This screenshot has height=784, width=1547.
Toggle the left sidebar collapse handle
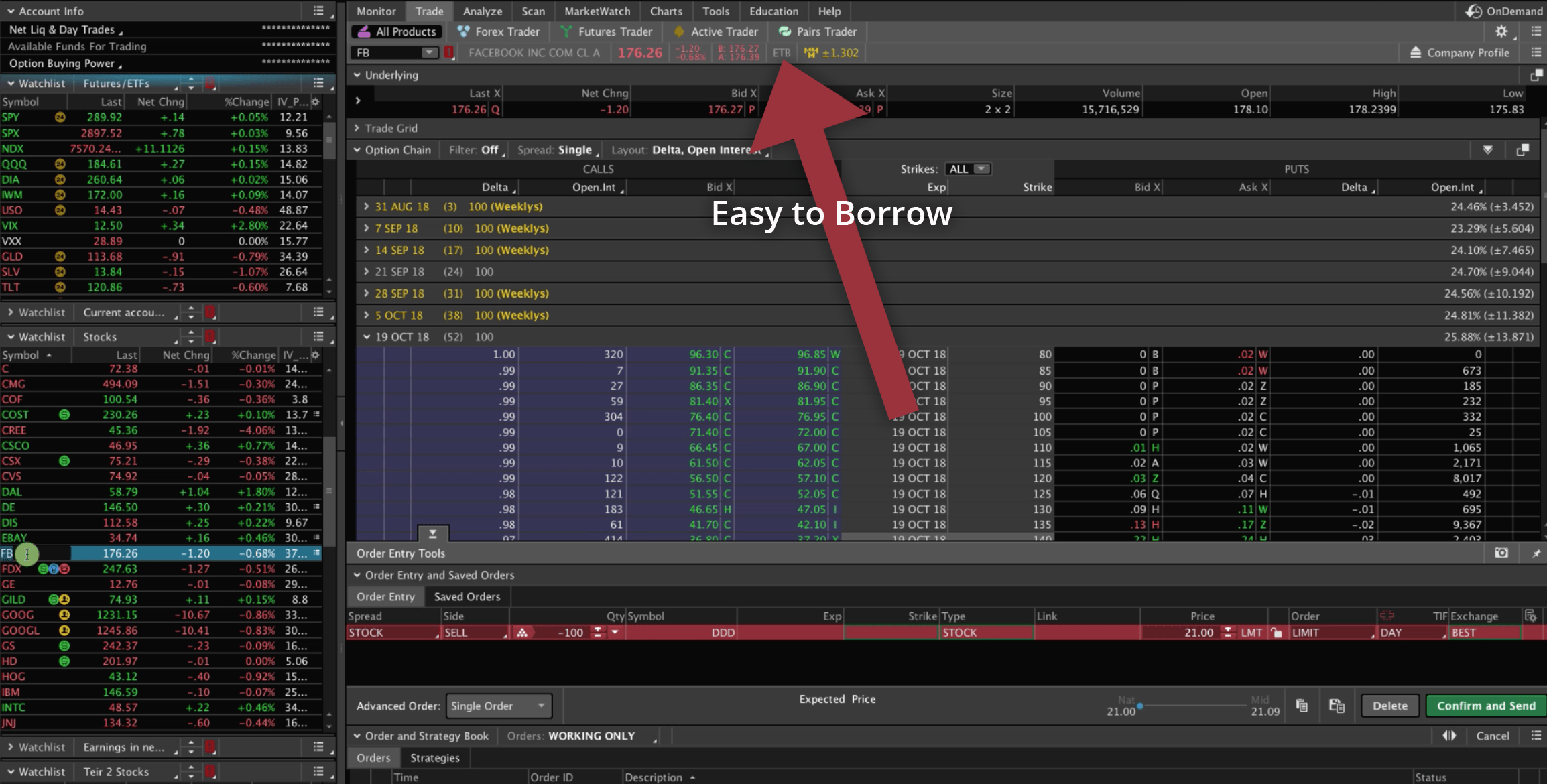point(341,423)
